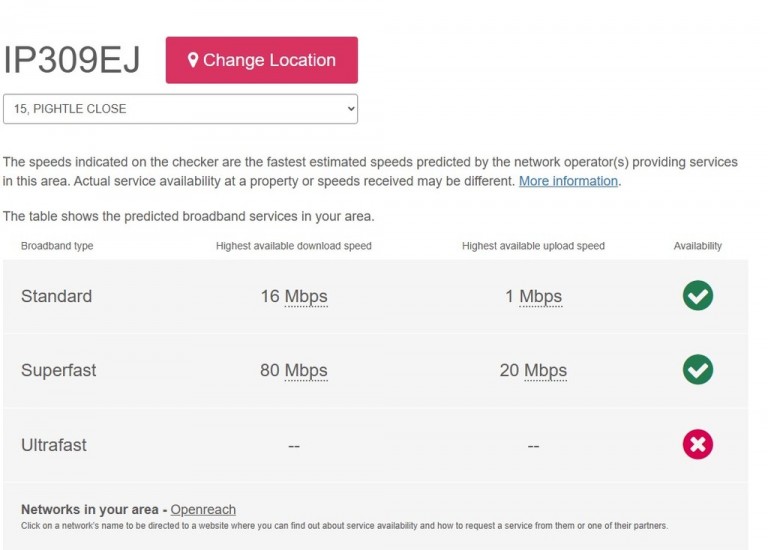Click the 80 Mbps Superfast download speed
768x550 pixels.
294,370
